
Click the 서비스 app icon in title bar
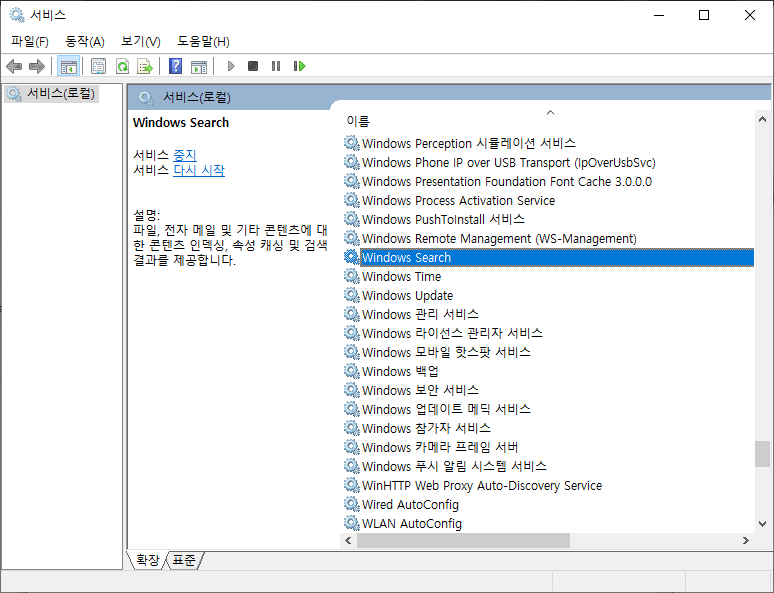tap(17, 15)
